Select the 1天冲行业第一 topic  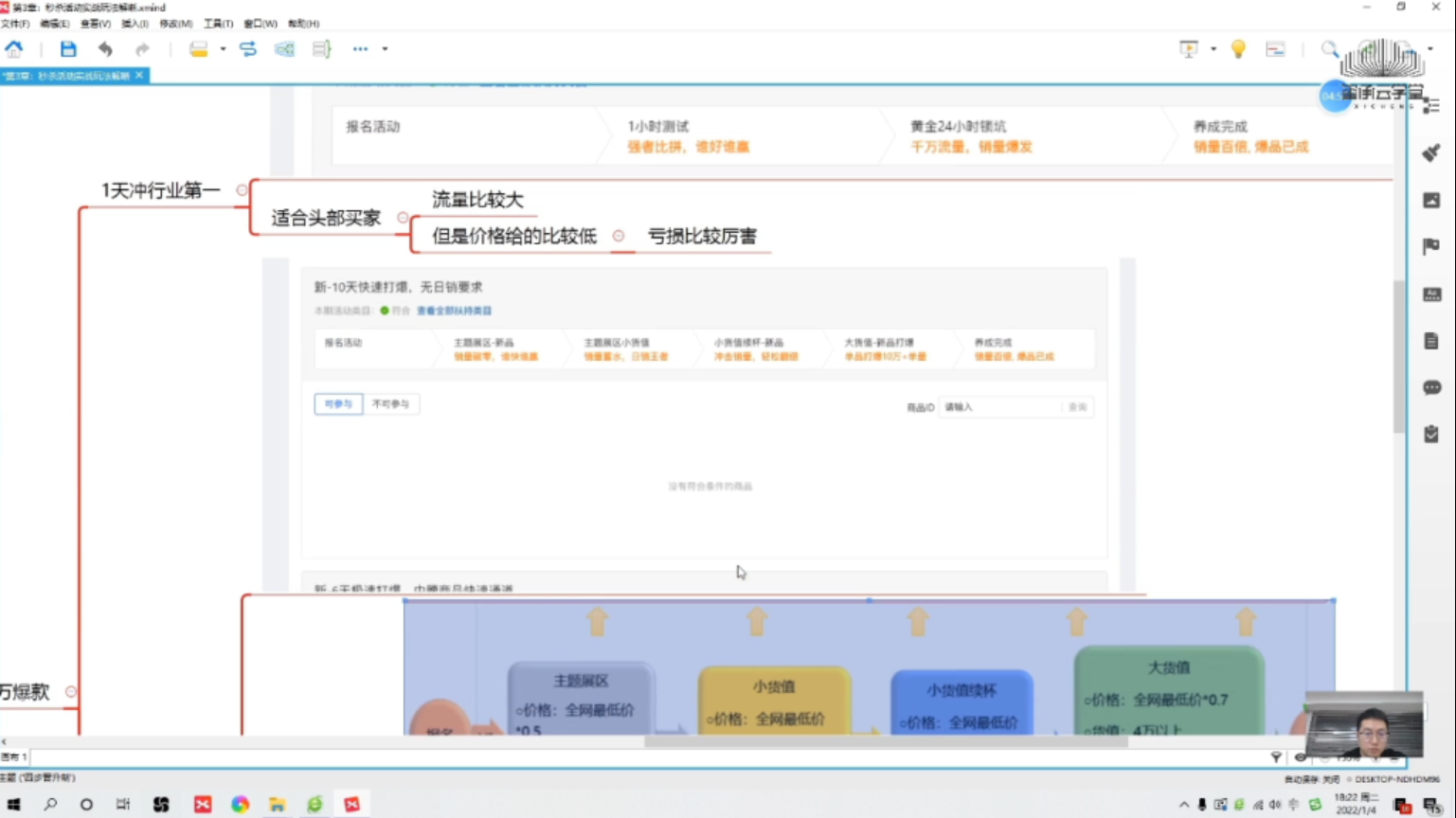click(x=161, y=190)
